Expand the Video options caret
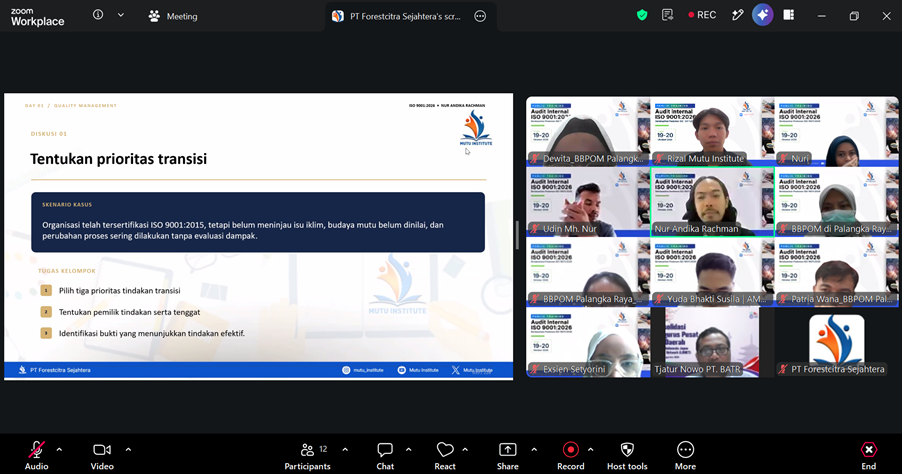Screen dimensions: 902x474 tap(128, 450)
